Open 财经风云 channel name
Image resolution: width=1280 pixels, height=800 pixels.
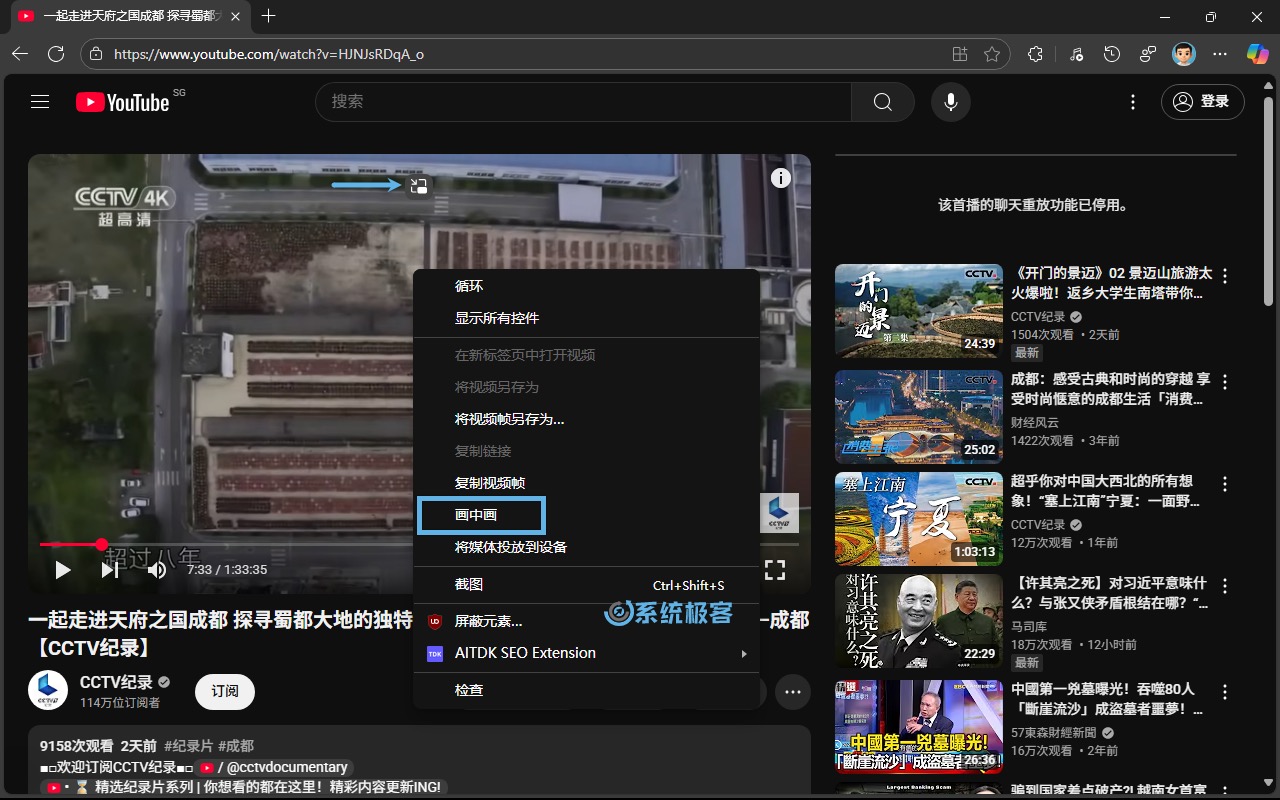1035,422
